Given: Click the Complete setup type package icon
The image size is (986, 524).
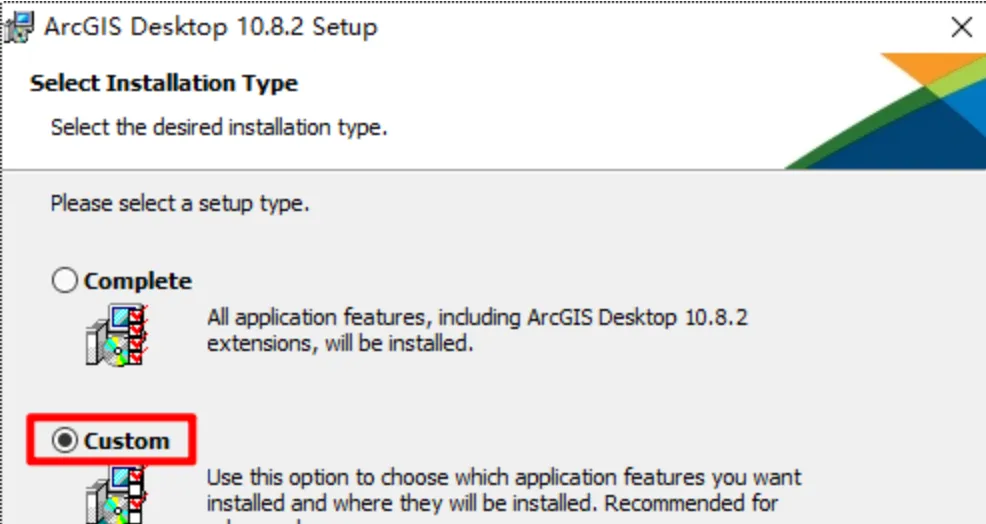Looking at the screenshot, I should coord(117,335).
